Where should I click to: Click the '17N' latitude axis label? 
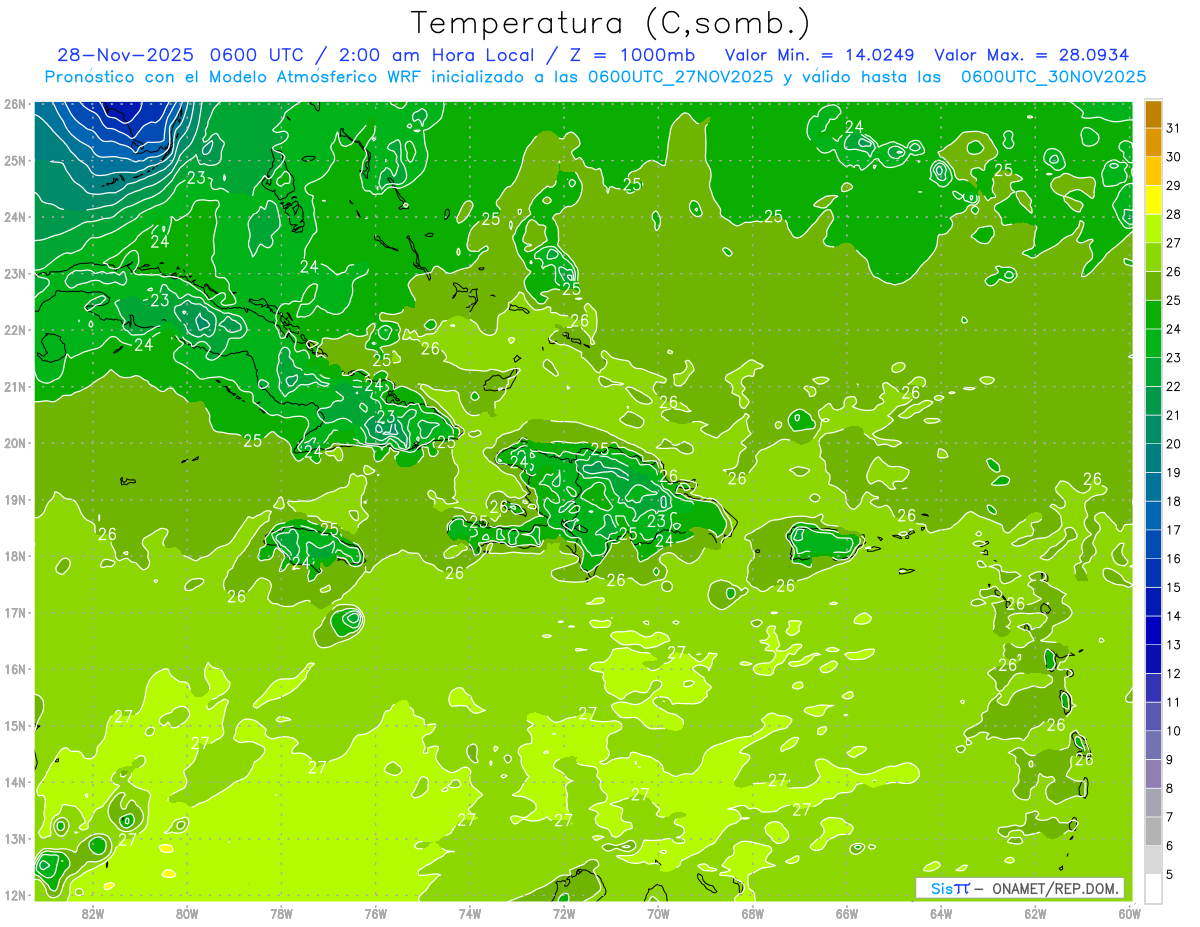point(14,612)
